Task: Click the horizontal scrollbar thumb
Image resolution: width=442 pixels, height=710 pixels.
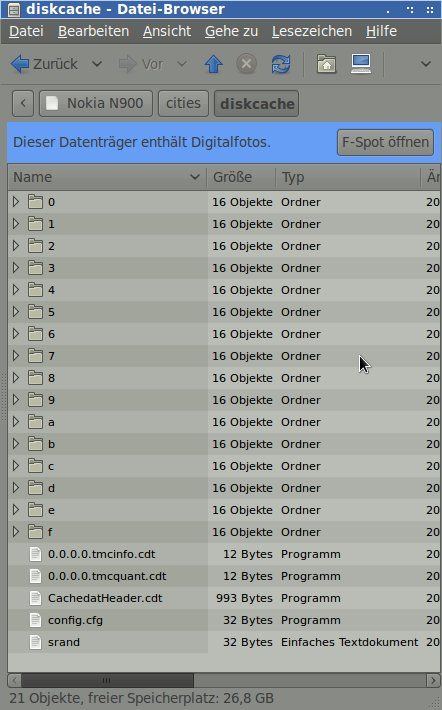Action: tap(107, 680)
